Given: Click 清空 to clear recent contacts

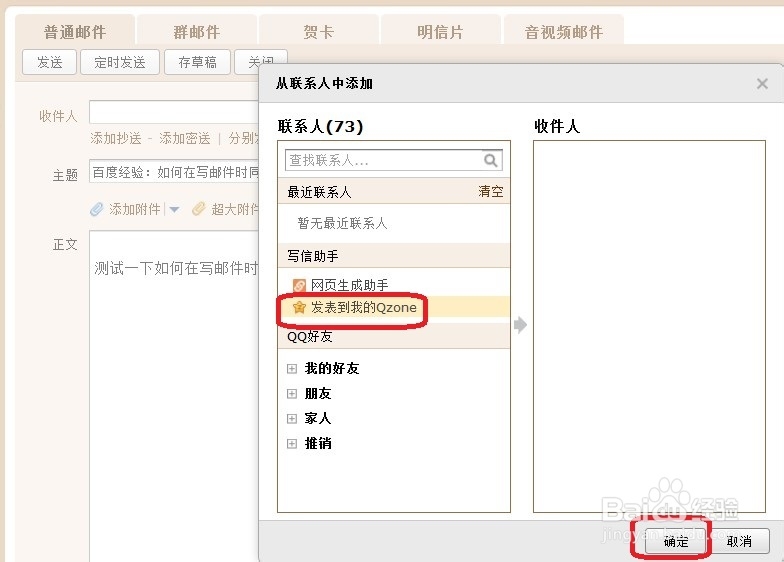Looking at the screenshot, I should tap(490, 192).
